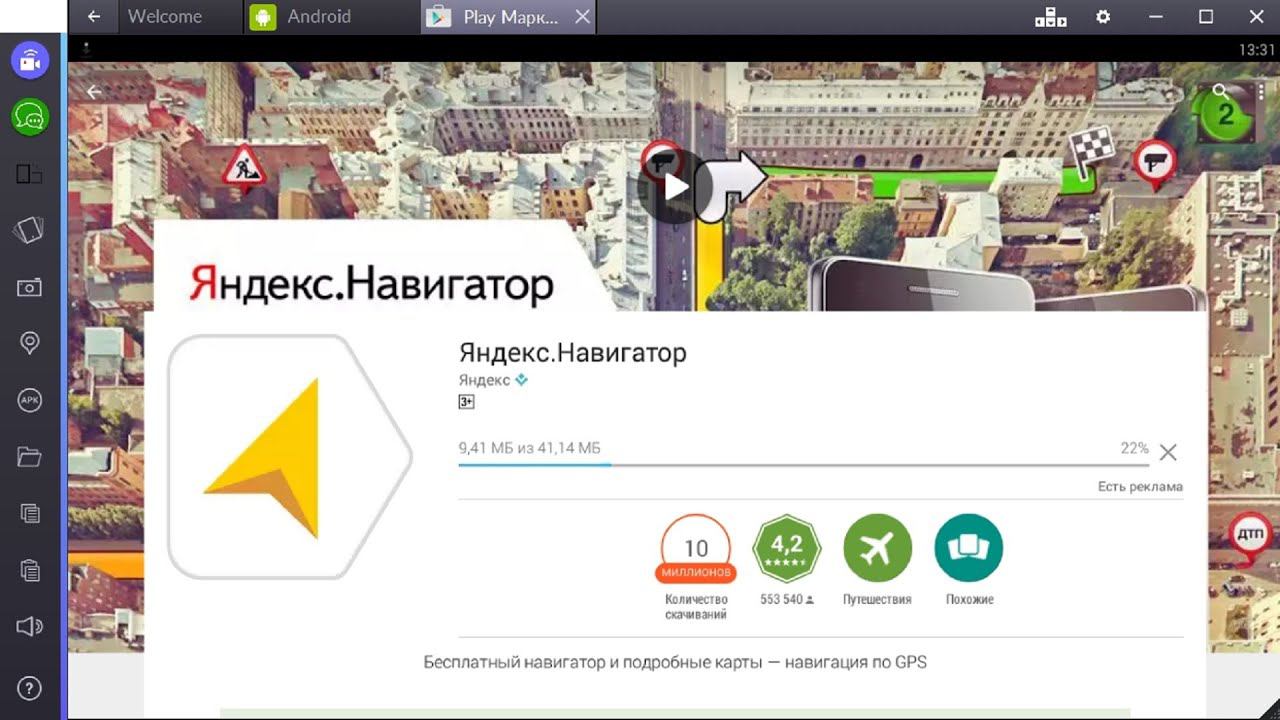Install APK using sidebar APK icon

[30, 401]
